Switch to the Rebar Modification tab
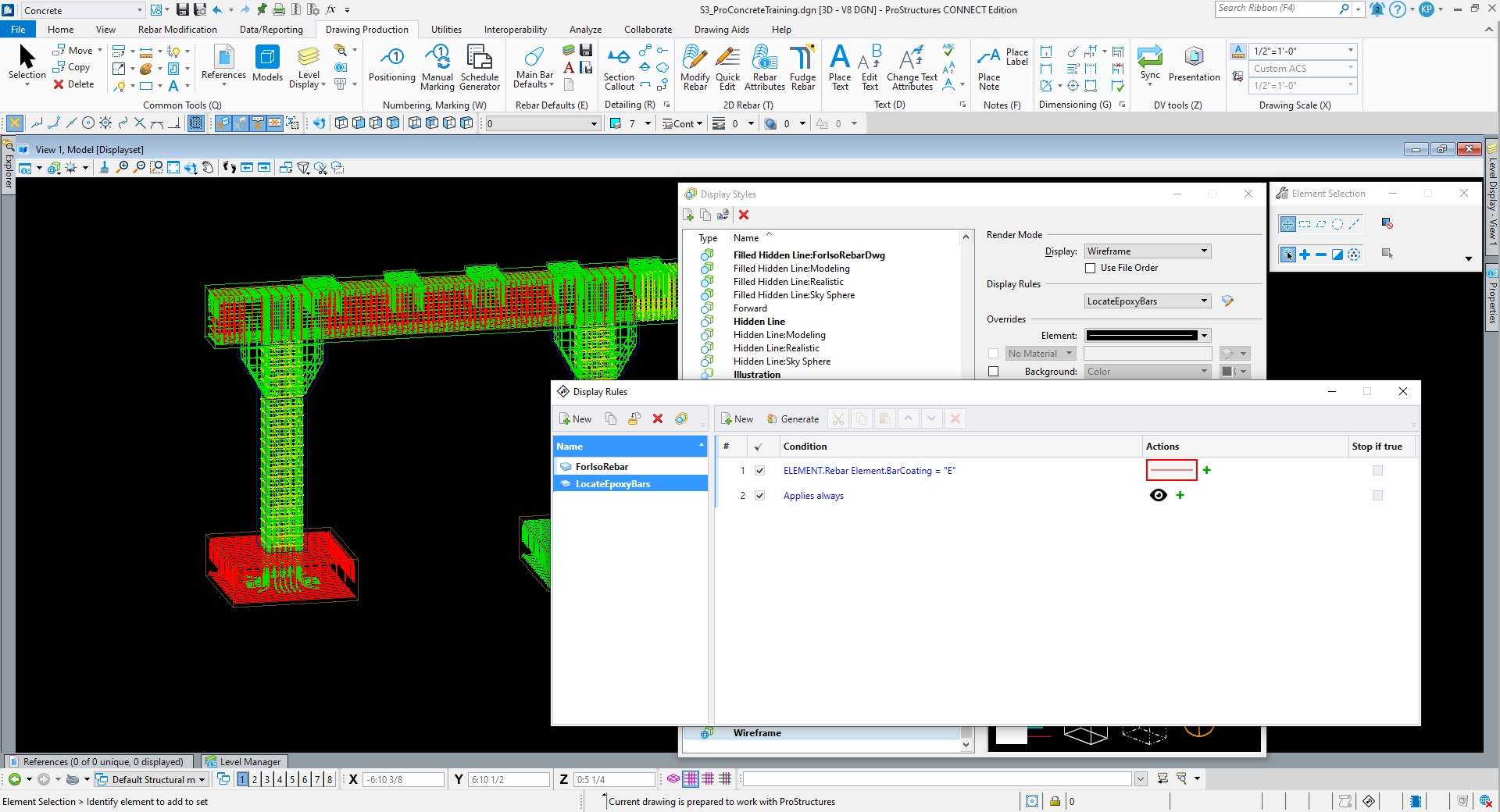 pos(177,30)
